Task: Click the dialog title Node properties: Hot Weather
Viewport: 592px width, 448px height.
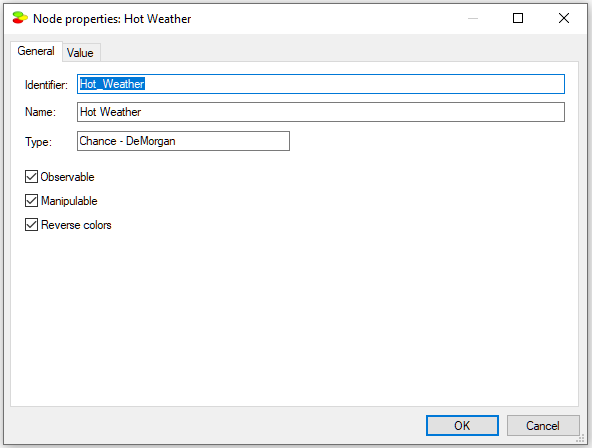Action: point(112,19)
